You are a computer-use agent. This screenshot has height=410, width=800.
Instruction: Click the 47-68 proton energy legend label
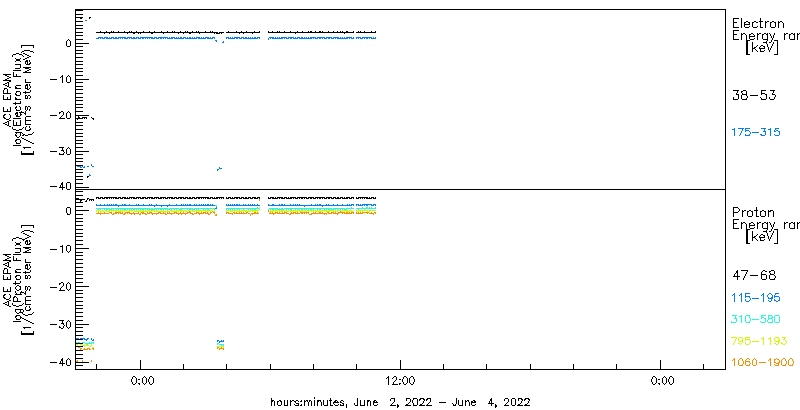point(754,276)
